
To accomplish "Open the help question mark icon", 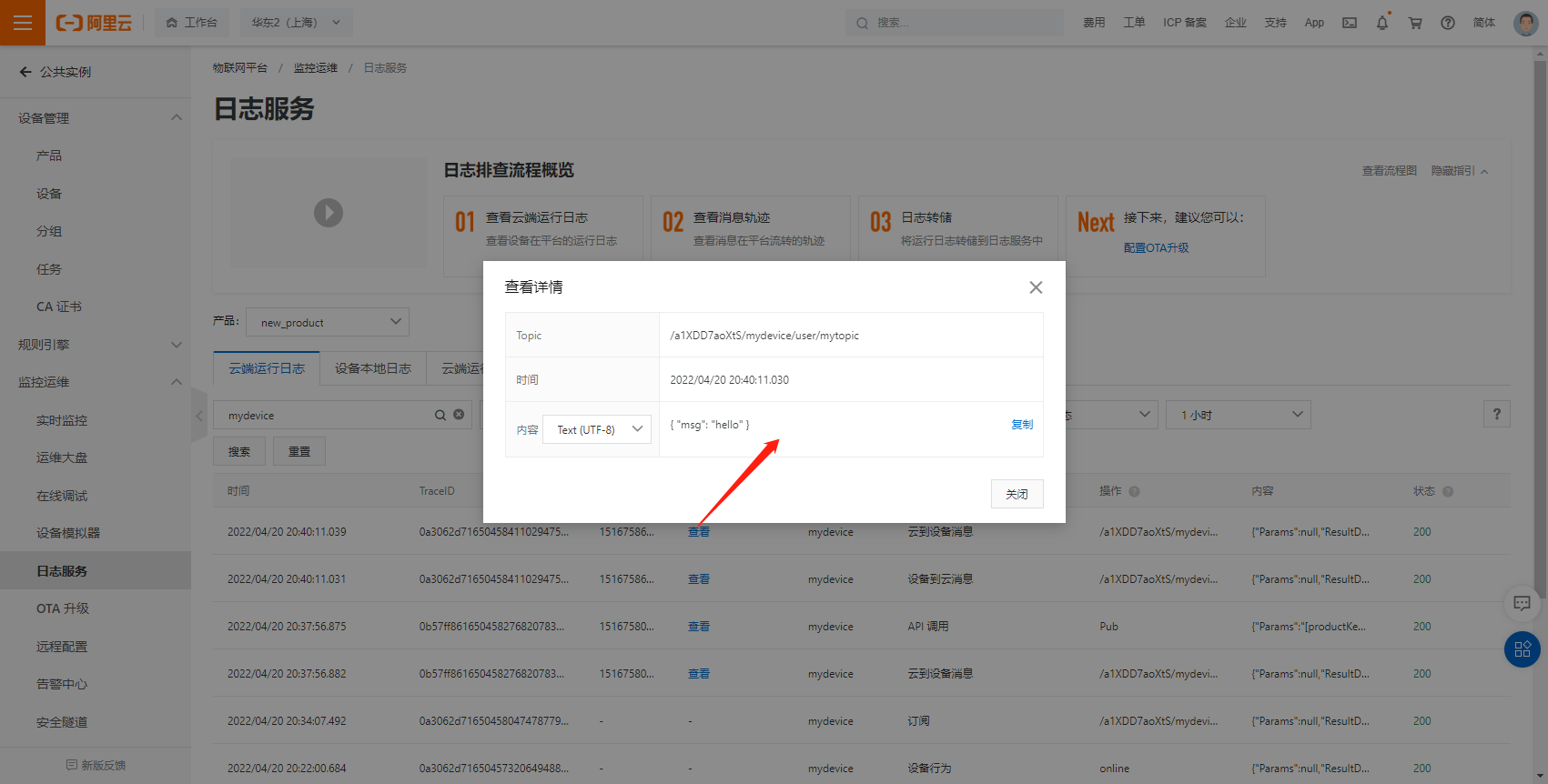I will (x=1448, y=23).
